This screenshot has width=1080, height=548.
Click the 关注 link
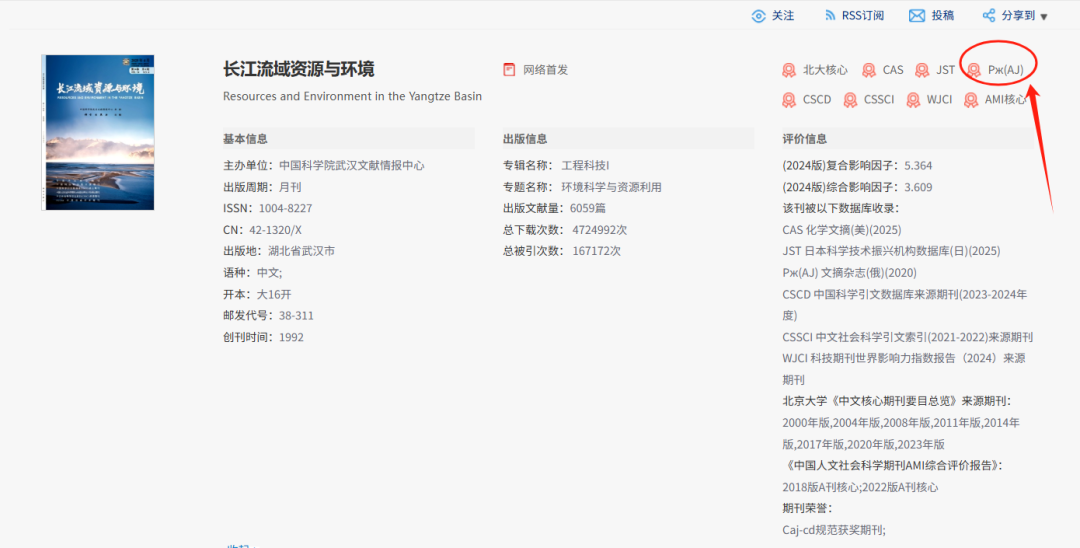(782, 15)
